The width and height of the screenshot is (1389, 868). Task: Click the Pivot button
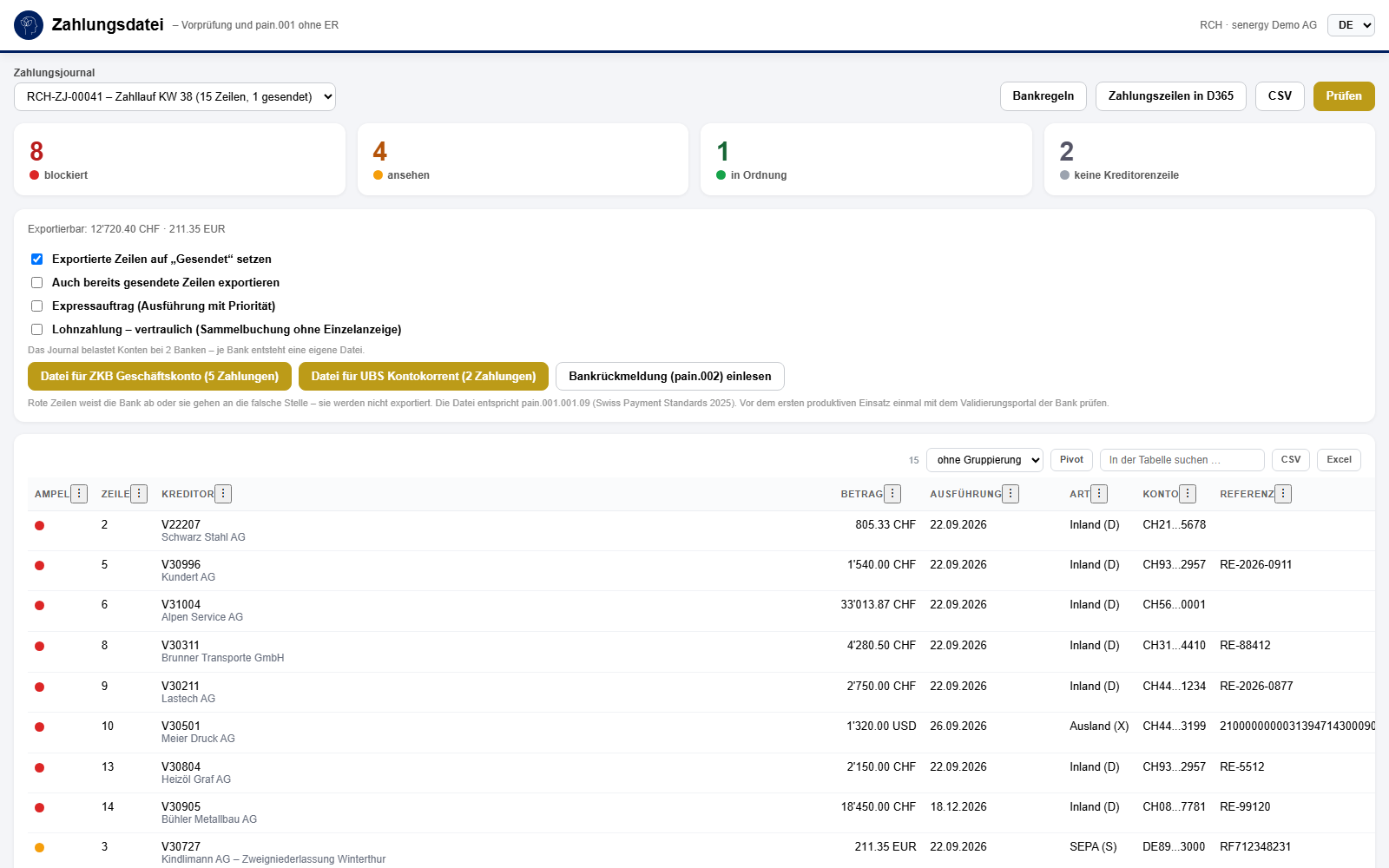coord(1071,460)
